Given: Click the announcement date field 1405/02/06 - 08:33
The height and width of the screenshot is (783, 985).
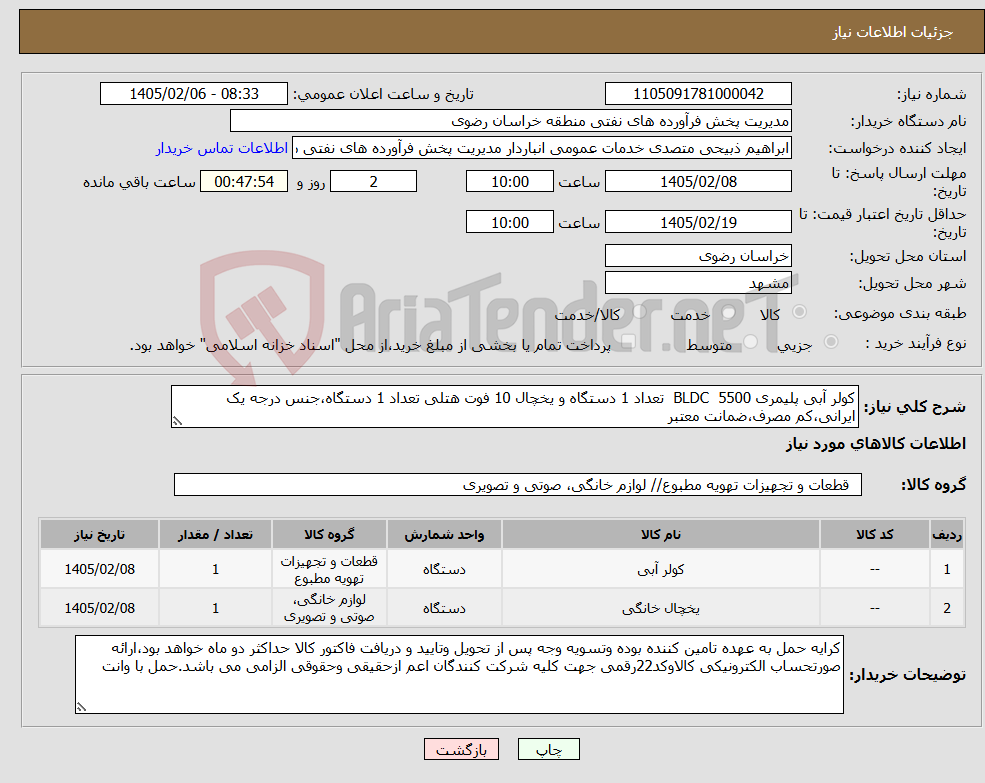Looking at the screenshot, I should 193,94.
